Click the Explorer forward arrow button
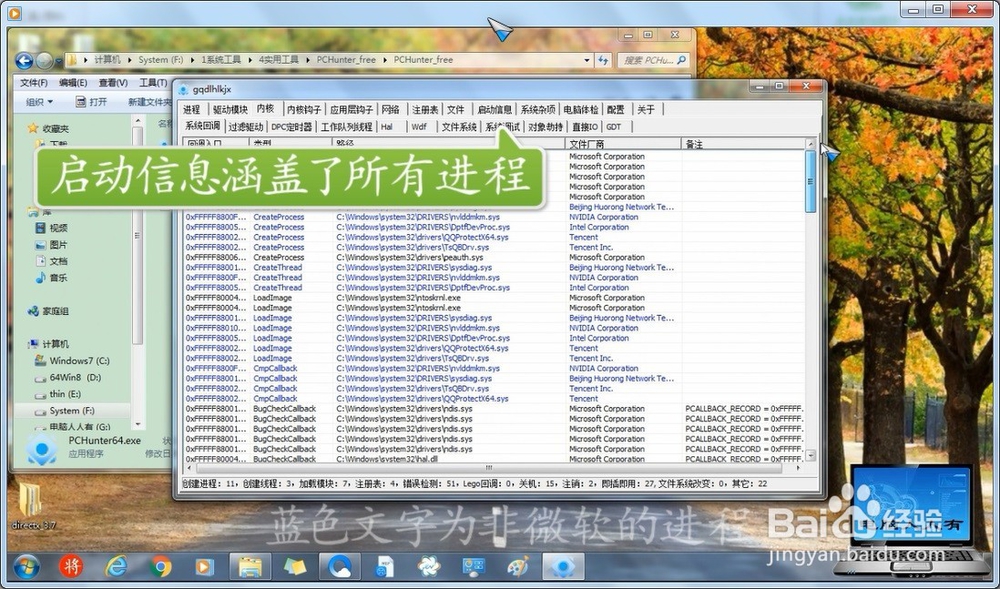The width and height of the screenshot is (1000, 589). point(45,61)
